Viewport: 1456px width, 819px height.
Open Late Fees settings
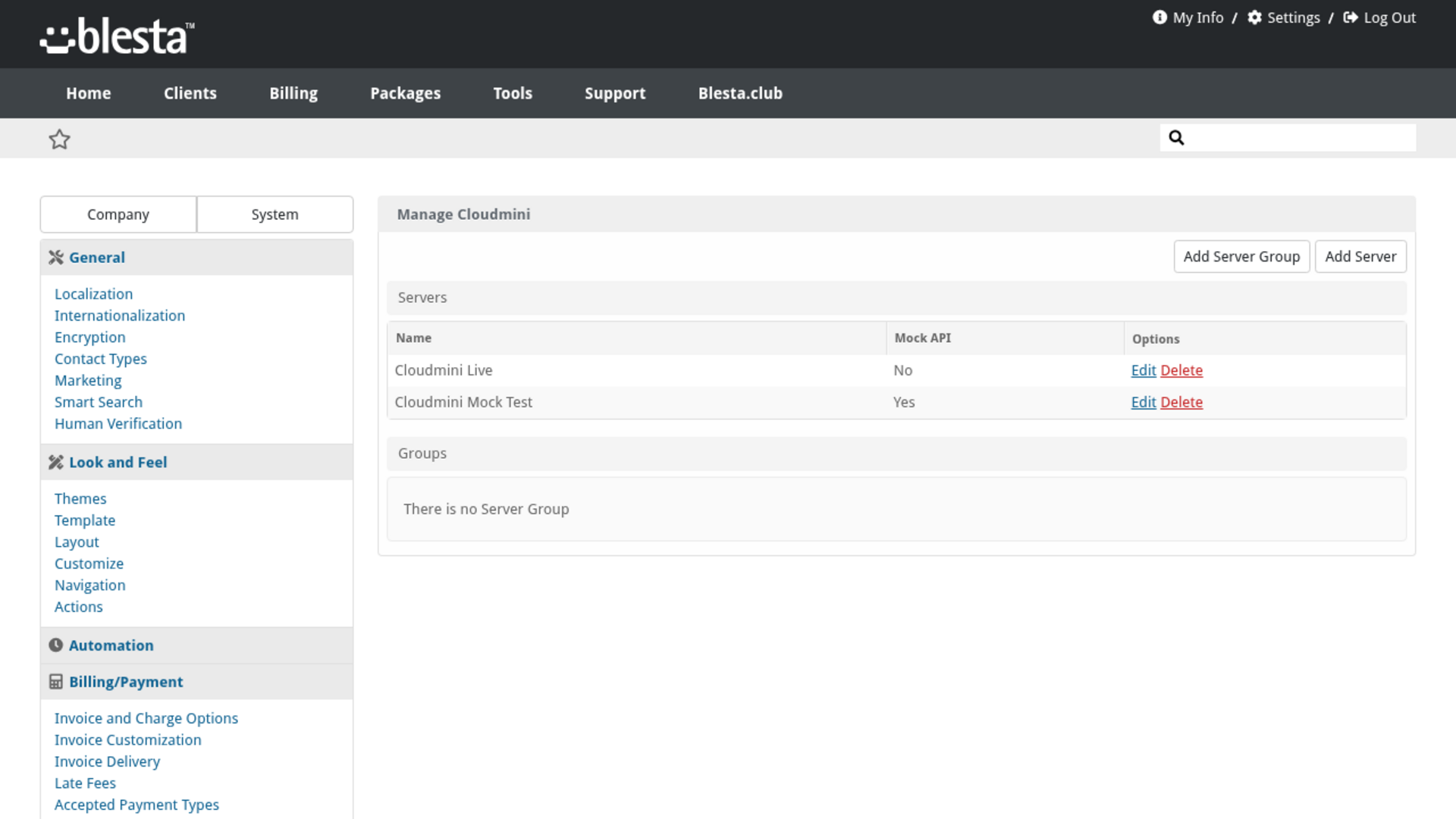coord(85,783)
